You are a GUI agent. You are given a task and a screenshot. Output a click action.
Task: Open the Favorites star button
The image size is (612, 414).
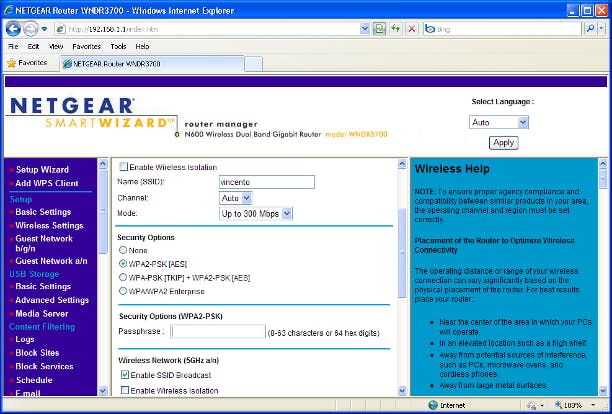coord(27,63)
